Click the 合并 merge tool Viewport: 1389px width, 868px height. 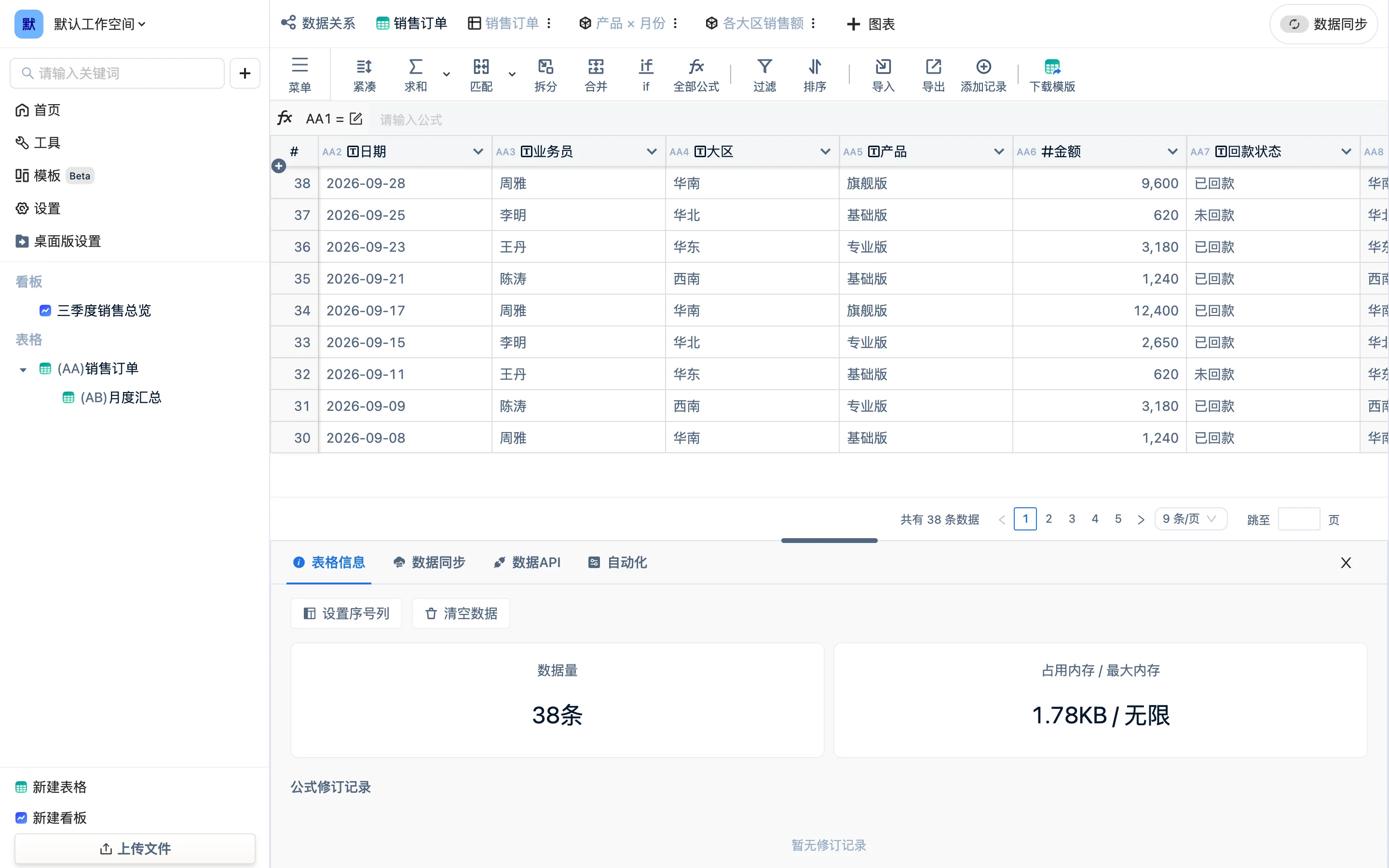coord(596,75)
